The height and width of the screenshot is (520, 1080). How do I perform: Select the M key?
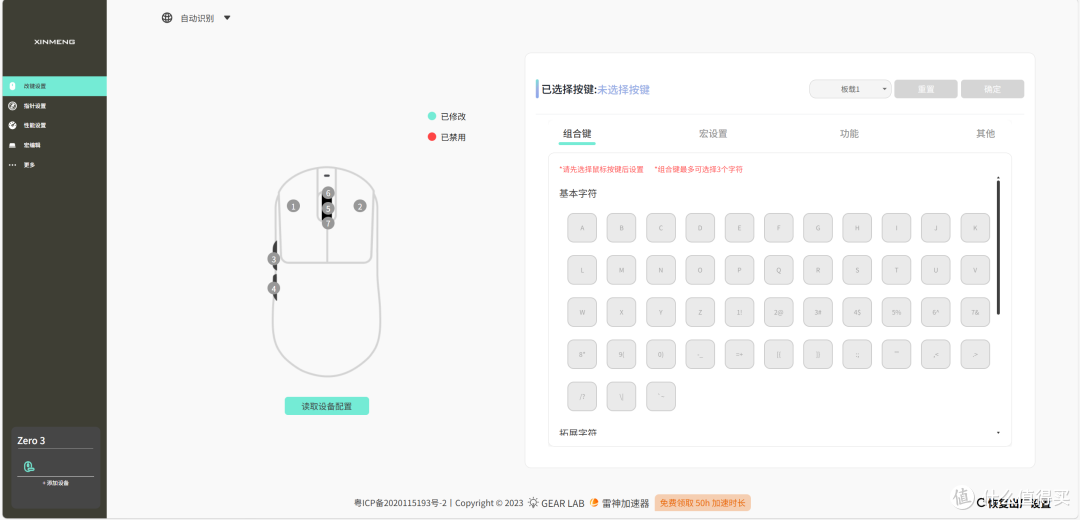click(621, 270)
